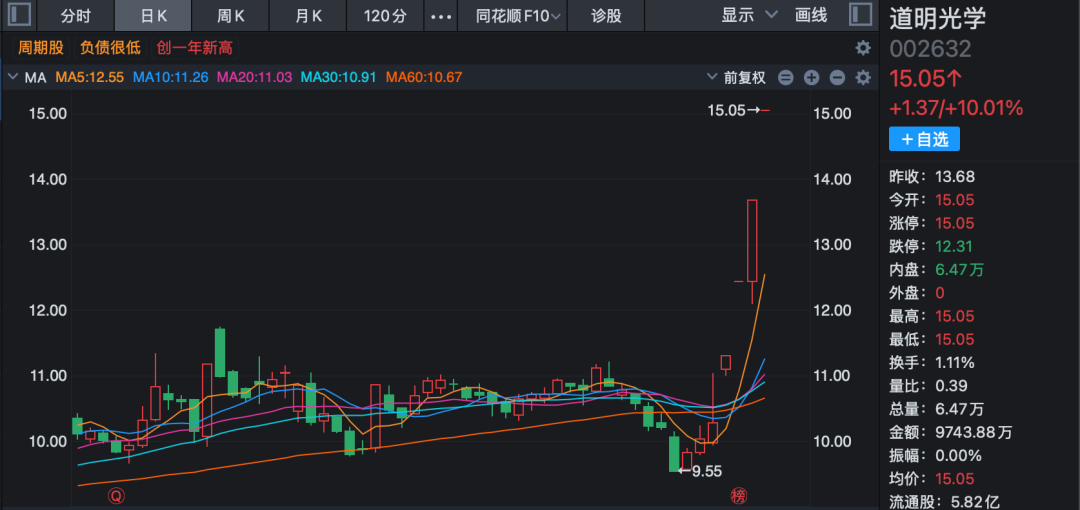Switch to the 分时 tab
Screen dimensions: 1080x510
[x=75, y=16]
